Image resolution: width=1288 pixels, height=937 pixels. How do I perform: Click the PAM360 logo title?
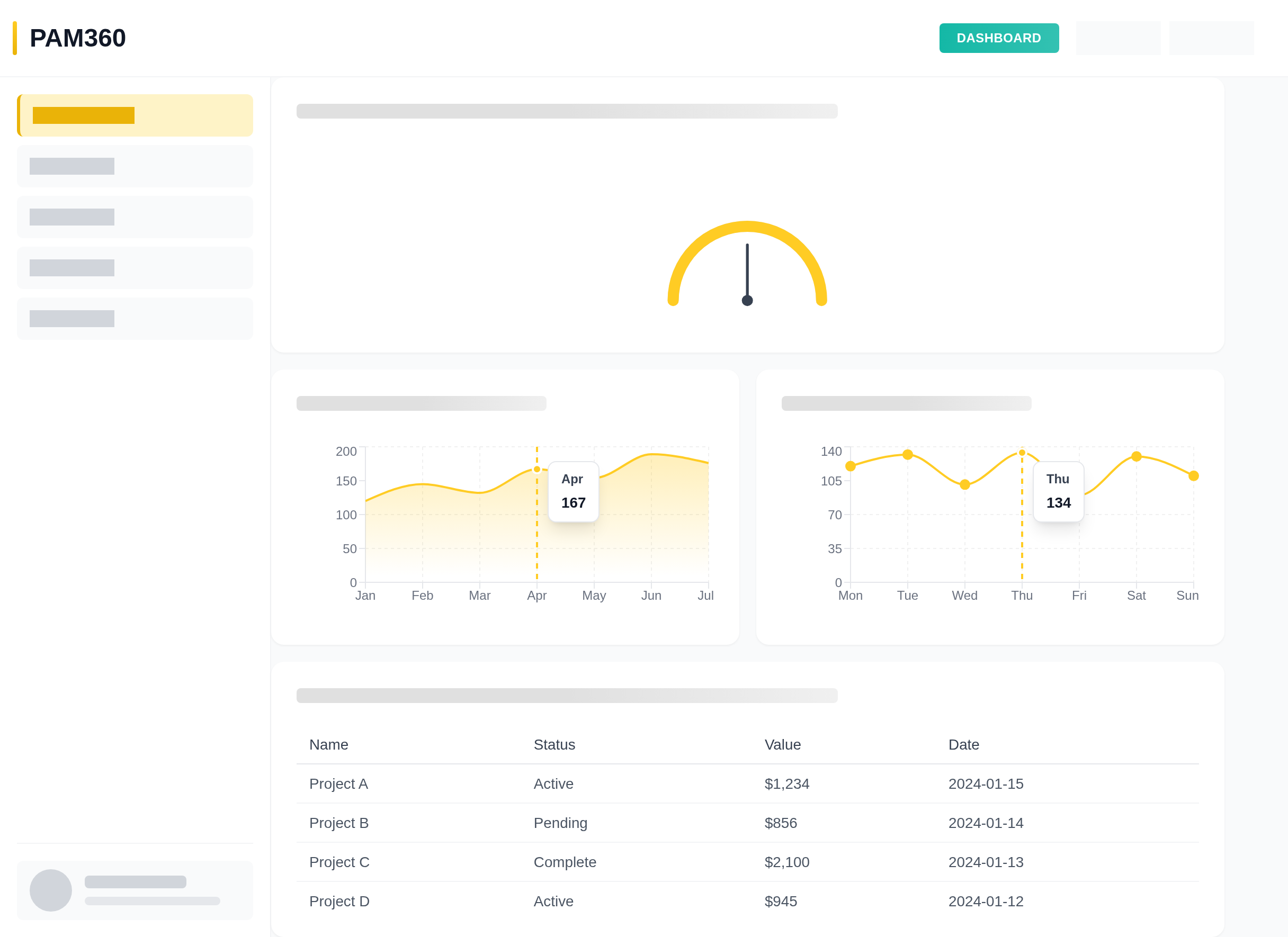(77, 38)
